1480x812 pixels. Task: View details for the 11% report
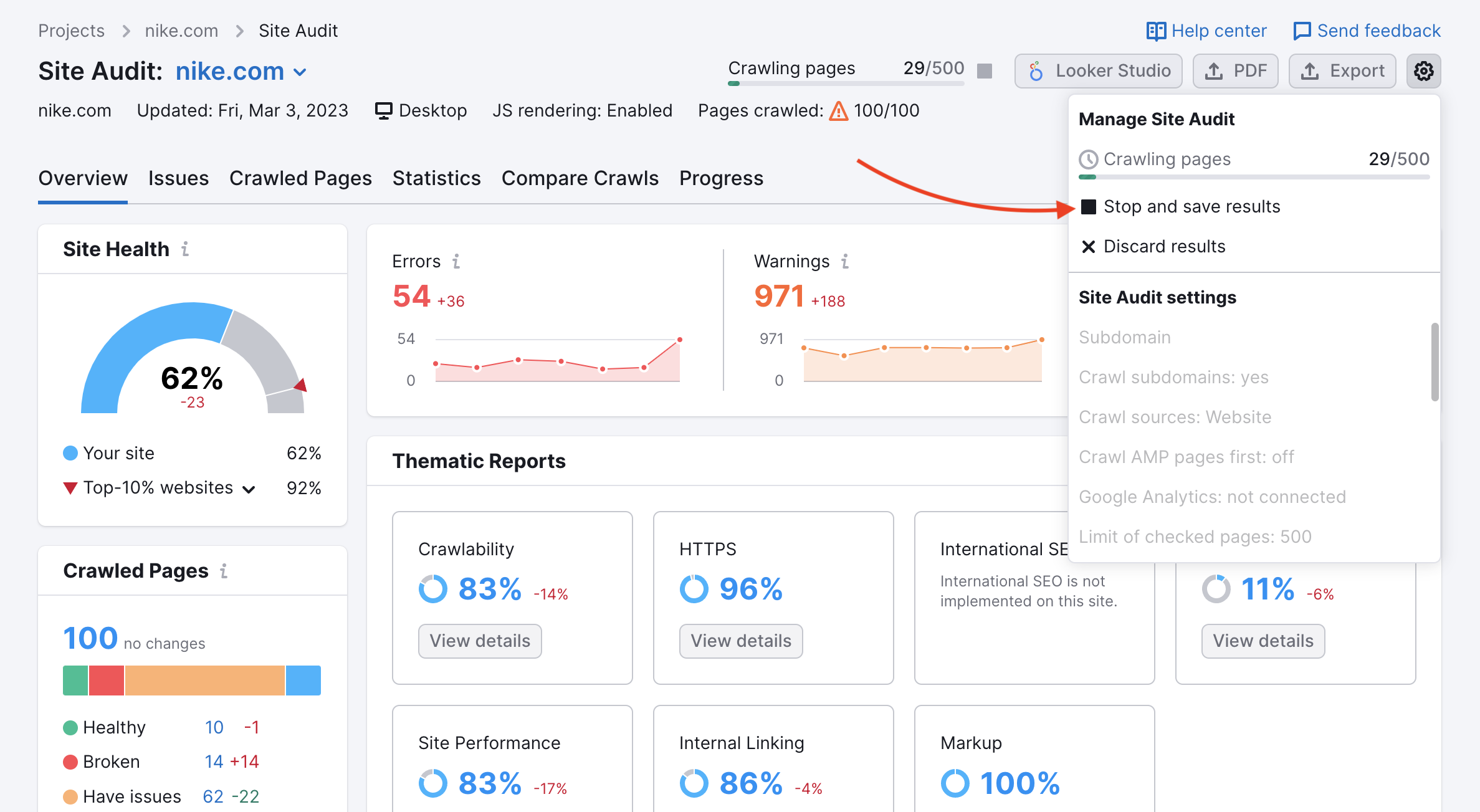click(1263, 641)
